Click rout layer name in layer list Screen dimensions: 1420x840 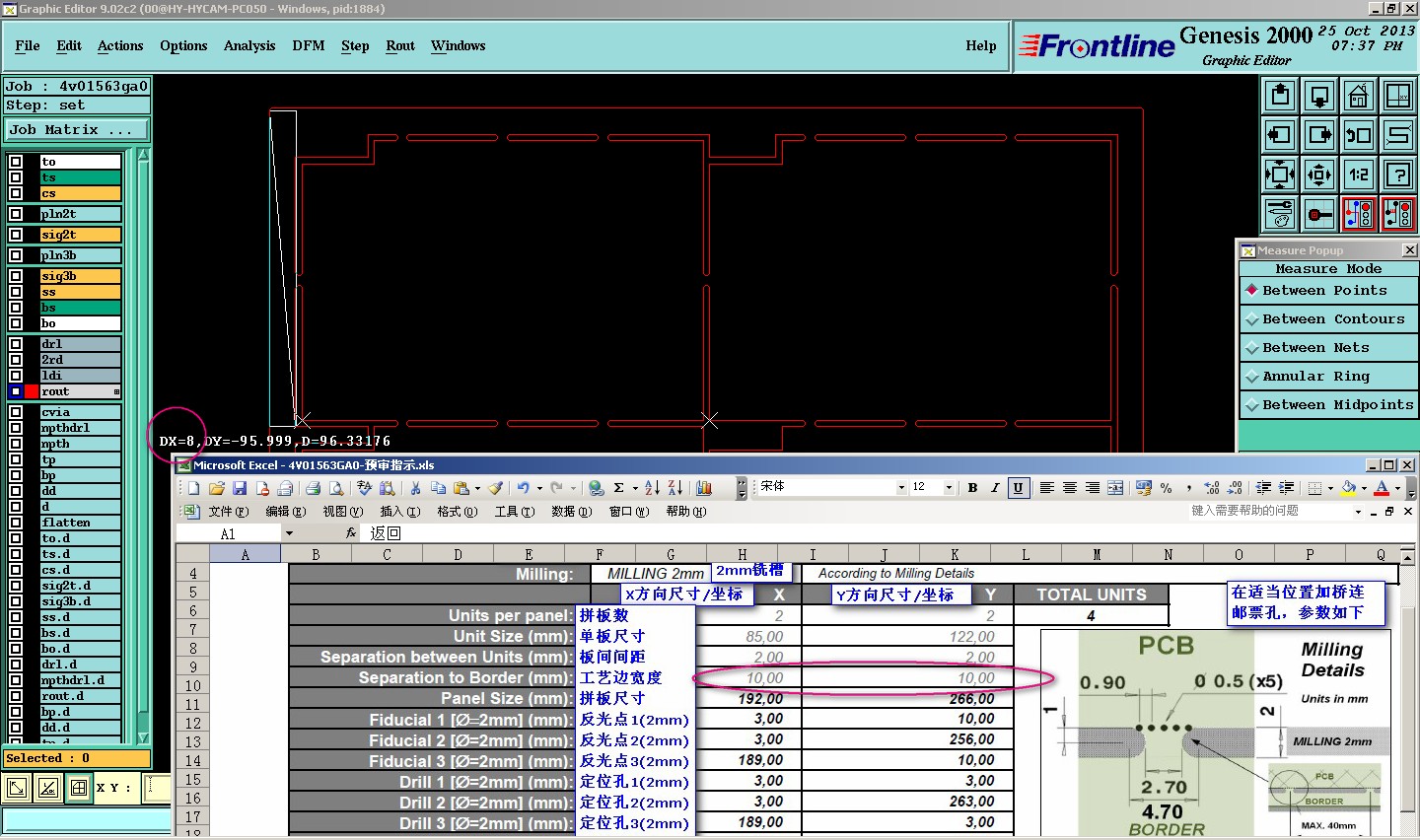pyautogui.click(x=80, y=391)
